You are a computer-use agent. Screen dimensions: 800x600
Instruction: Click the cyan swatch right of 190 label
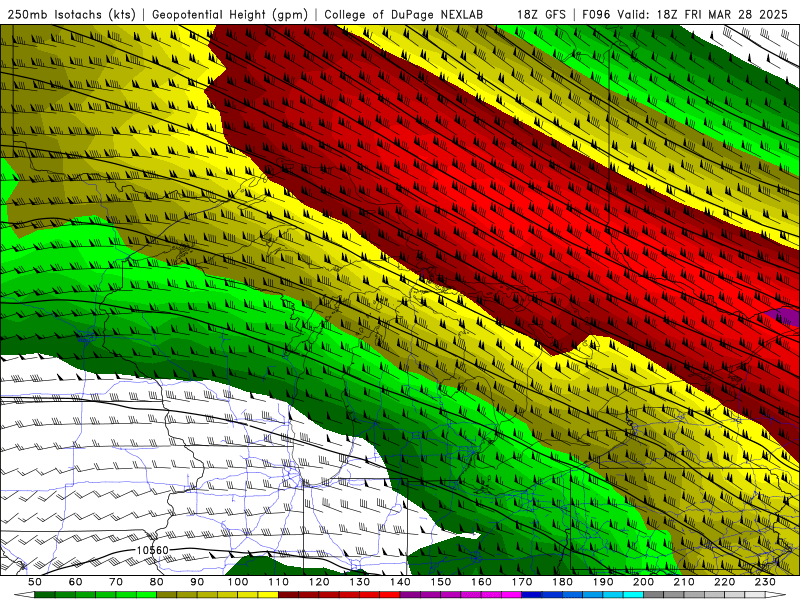pyautogui.click(x=633, y=595)
